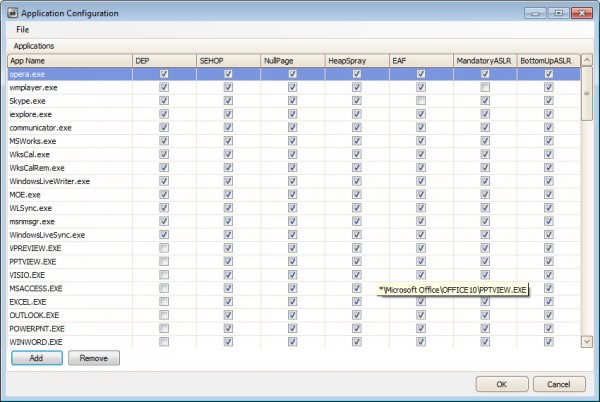Enable MandatoryASLR for wmplayer.exe

click(485, 87)
